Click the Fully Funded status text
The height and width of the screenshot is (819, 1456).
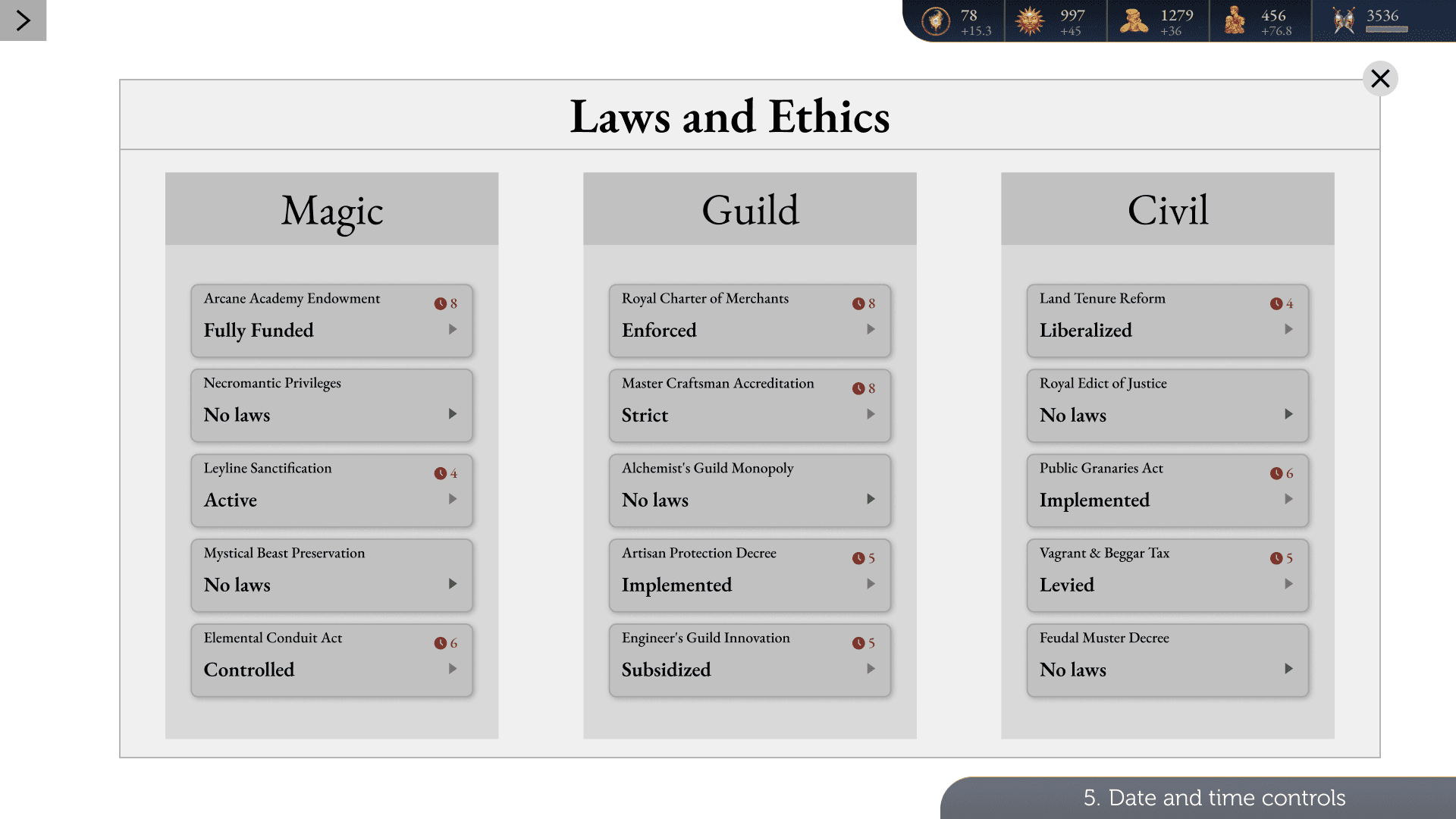point(258,331)
